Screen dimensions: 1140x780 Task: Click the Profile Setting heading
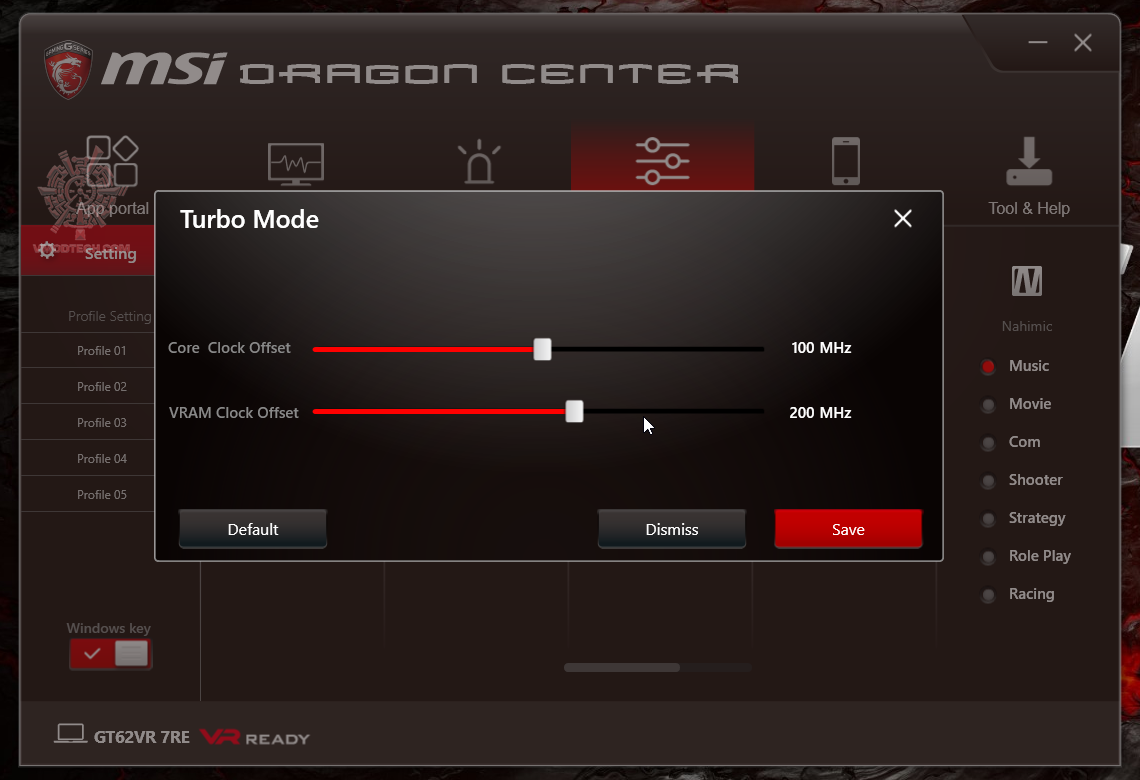click(x=110, y=316)
